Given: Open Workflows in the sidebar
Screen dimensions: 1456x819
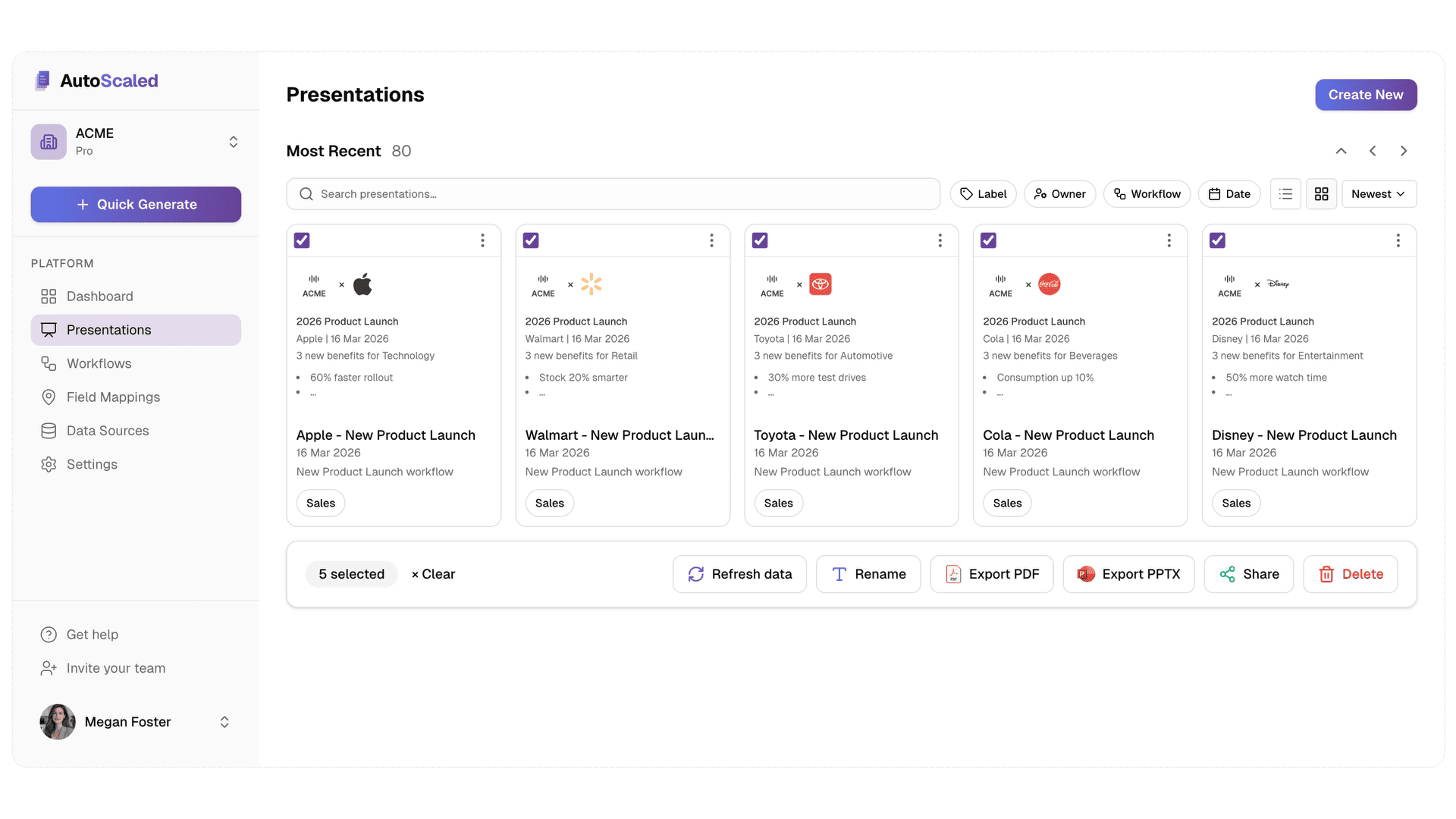Looking at the screenshot, I should pos(99,363).
